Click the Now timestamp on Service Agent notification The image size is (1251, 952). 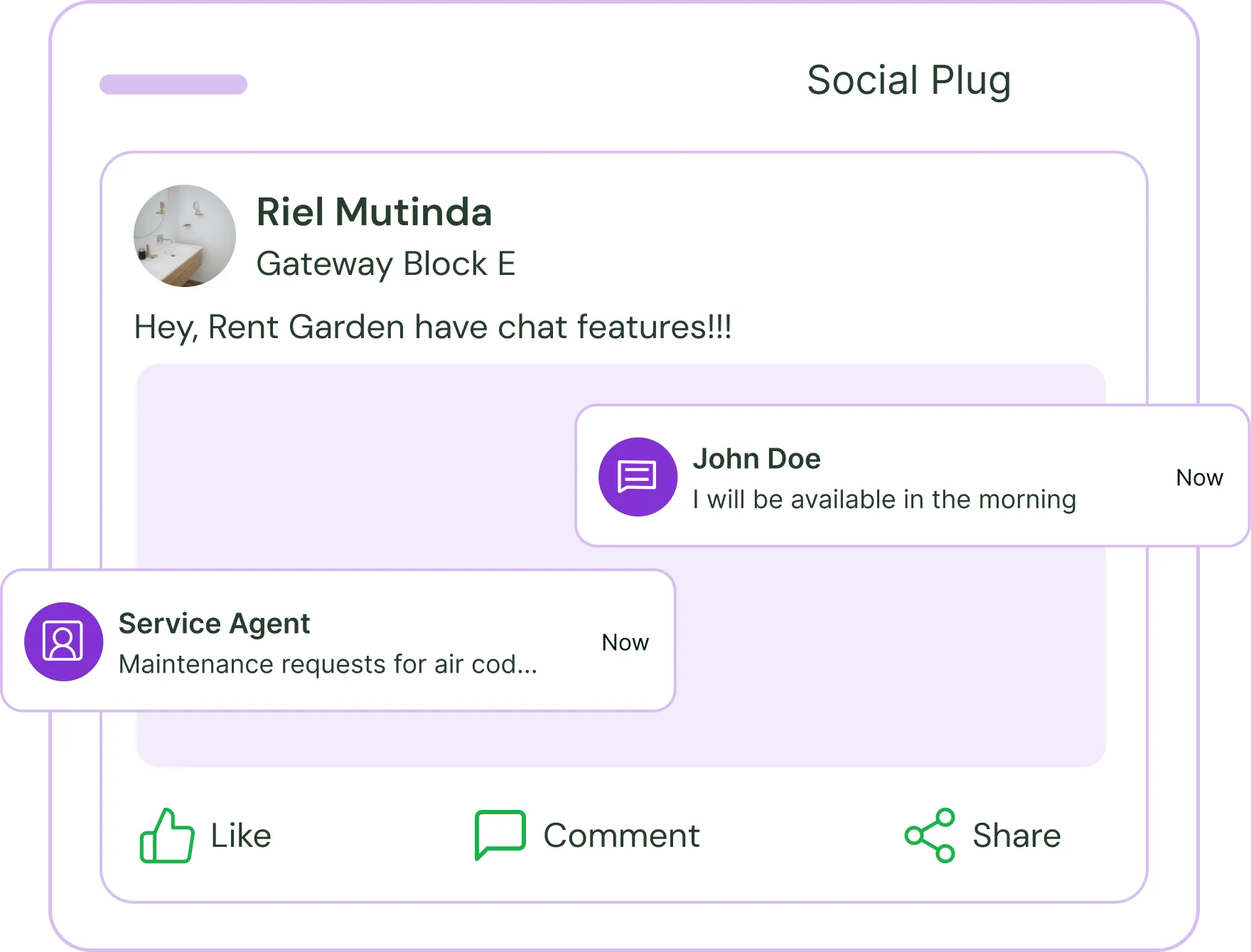tap(625, 642)
